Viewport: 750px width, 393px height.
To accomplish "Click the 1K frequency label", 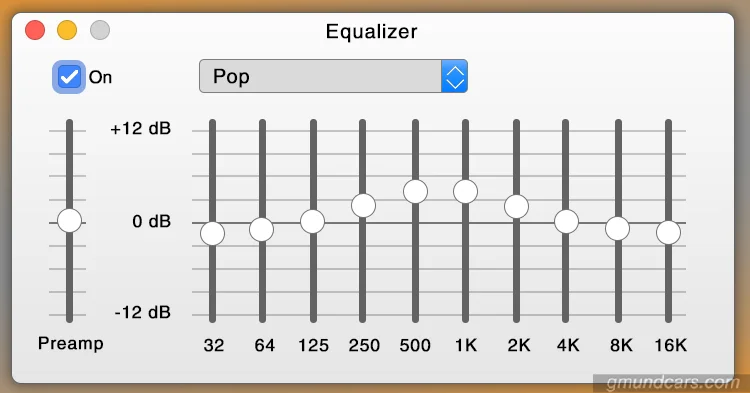I will 466,345.
